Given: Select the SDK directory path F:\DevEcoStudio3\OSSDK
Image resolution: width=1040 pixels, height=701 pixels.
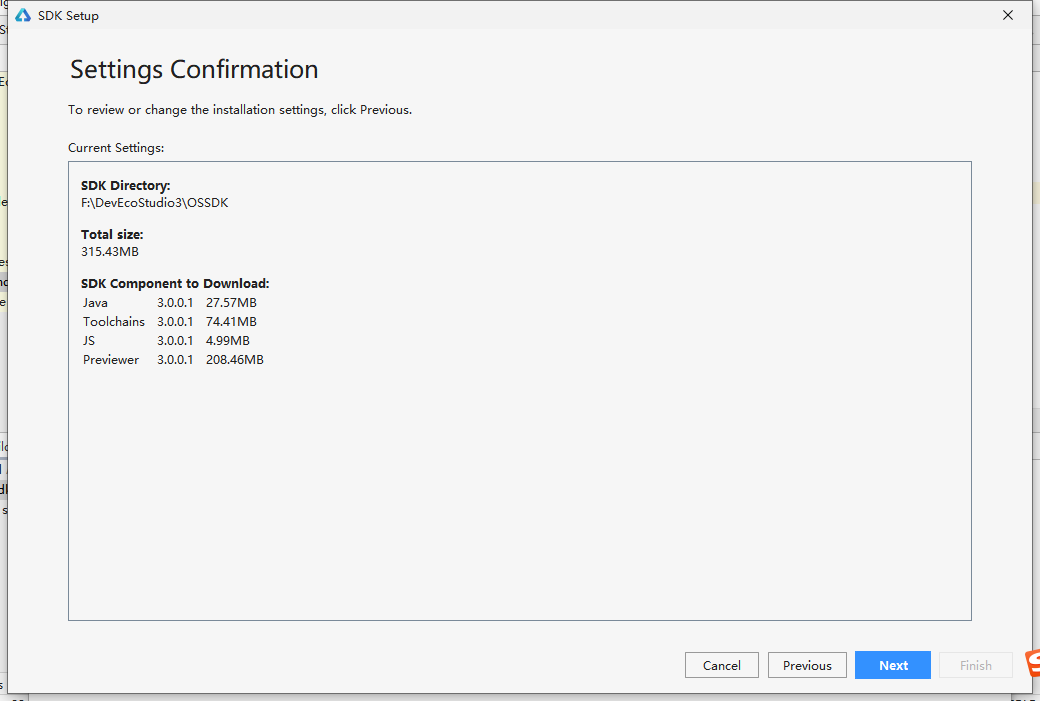Looking at the screenshot, I should tap(155, 203).
